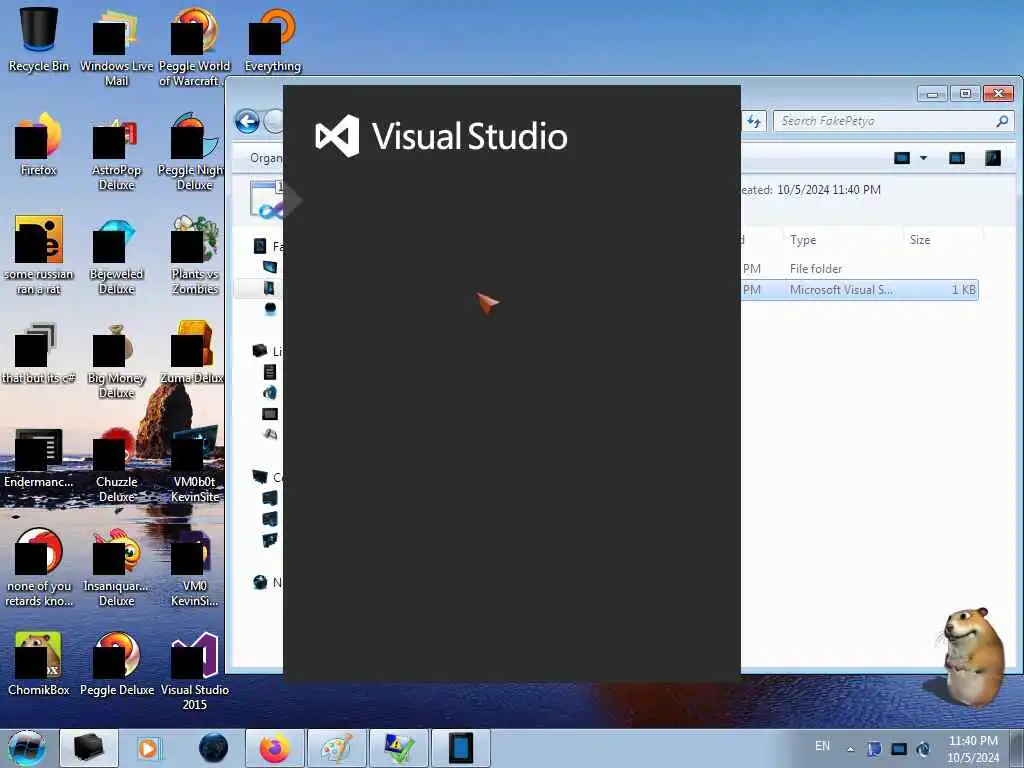The height and width of the screenshot is (768, 1024).
Task: Open the Windows Start menu orb
Action: [26, 748]
